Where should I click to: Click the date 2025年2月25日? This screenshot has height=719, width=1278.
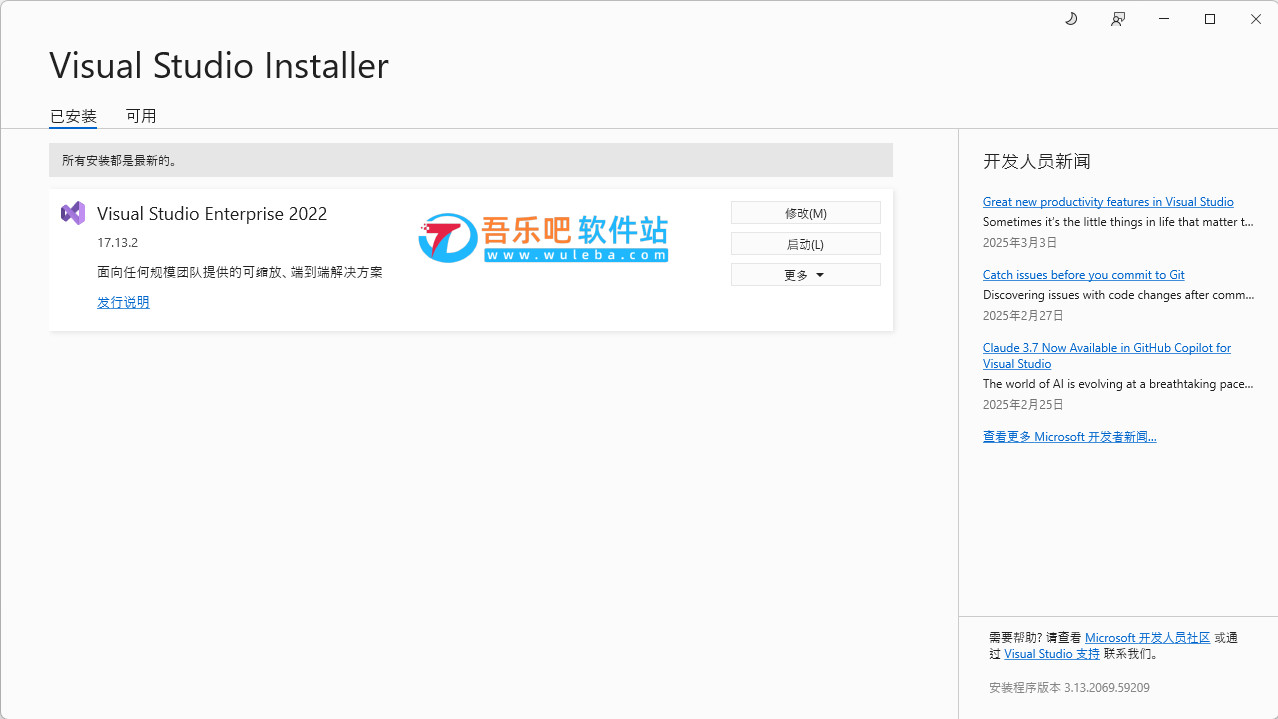1023,405
